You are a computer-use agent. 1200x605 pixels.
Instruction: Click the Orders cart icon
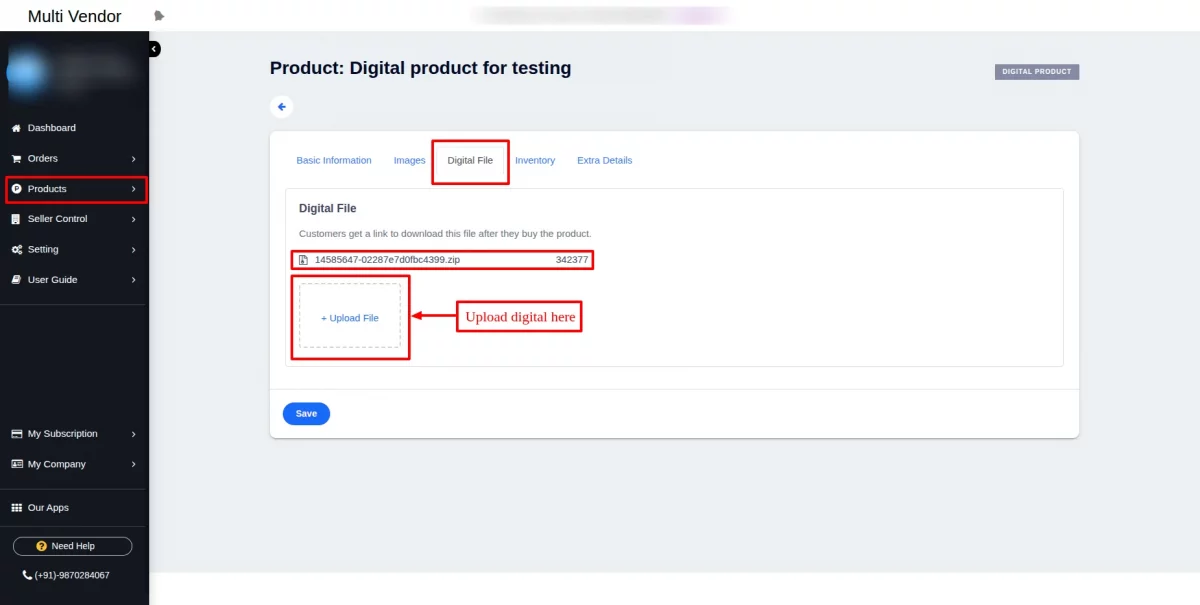click(x=16, y=158)
